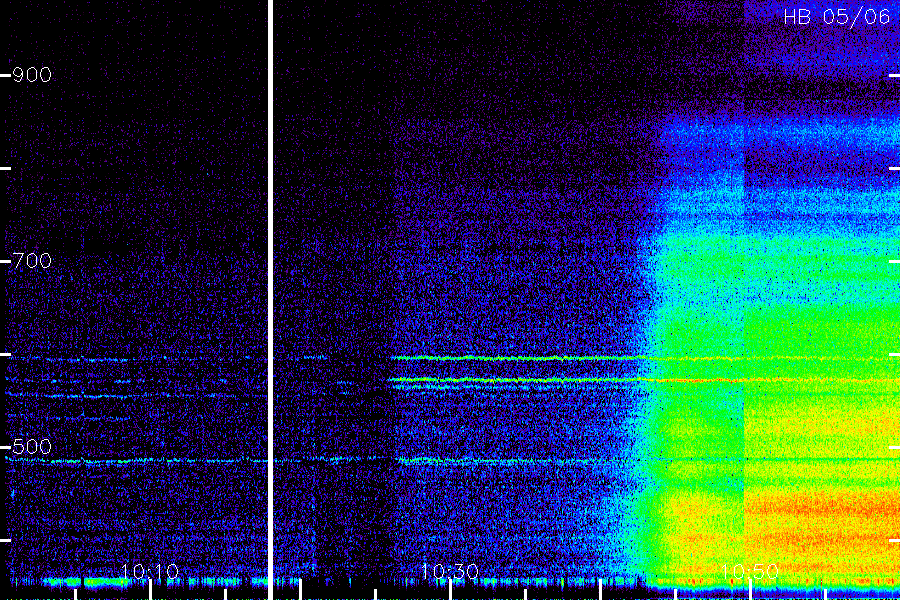Screen dimensions: 900x600
Task: Click the 700 frequency axis label
Action: 32,261
